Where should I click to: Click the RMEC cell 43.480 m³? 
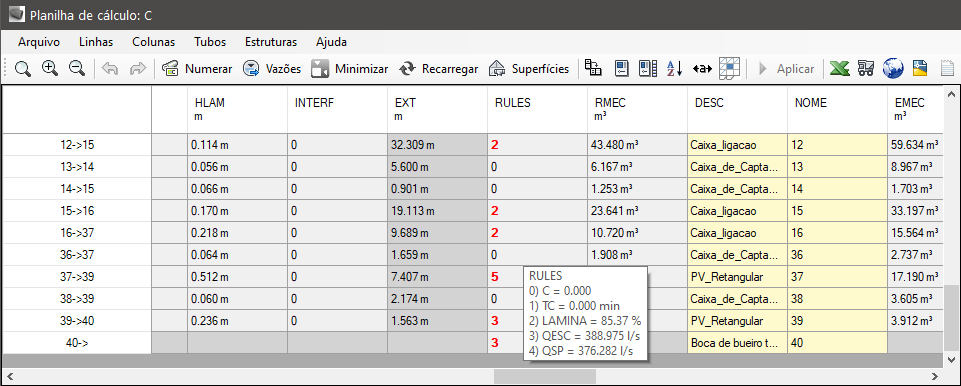(637, 145)
